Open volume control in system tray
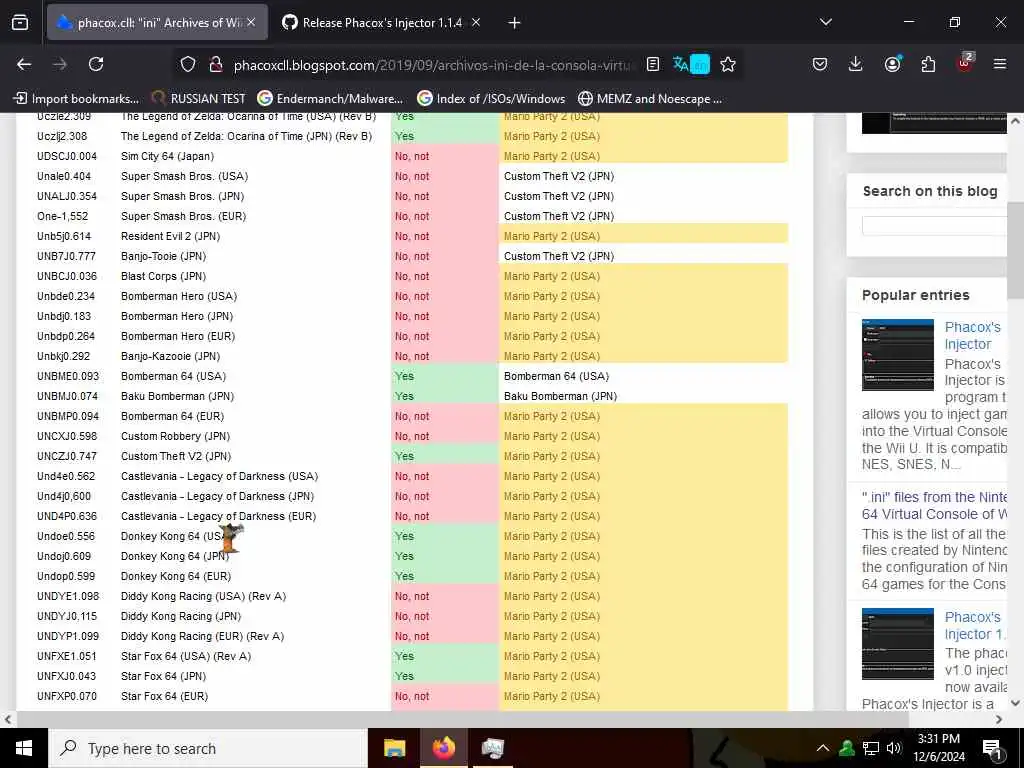This screenshot has height=768, width=1024. (x=894, y=748)
